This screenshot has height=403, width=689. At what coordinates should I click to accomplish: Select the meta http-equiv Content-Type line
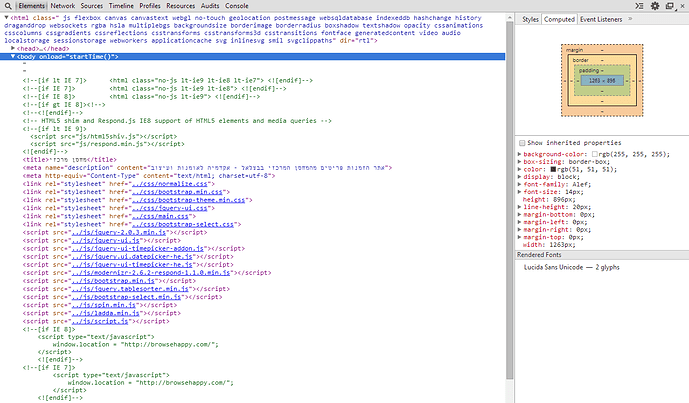(149, 176)
